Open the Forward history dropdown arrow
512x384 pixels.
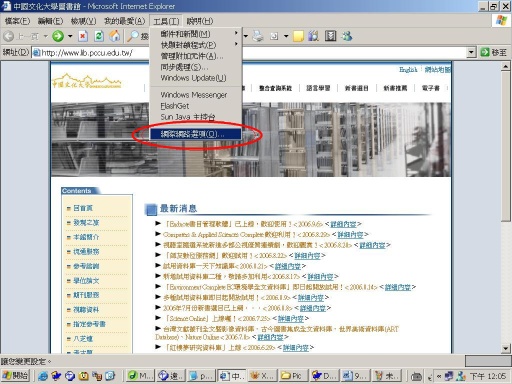(70, 36)
